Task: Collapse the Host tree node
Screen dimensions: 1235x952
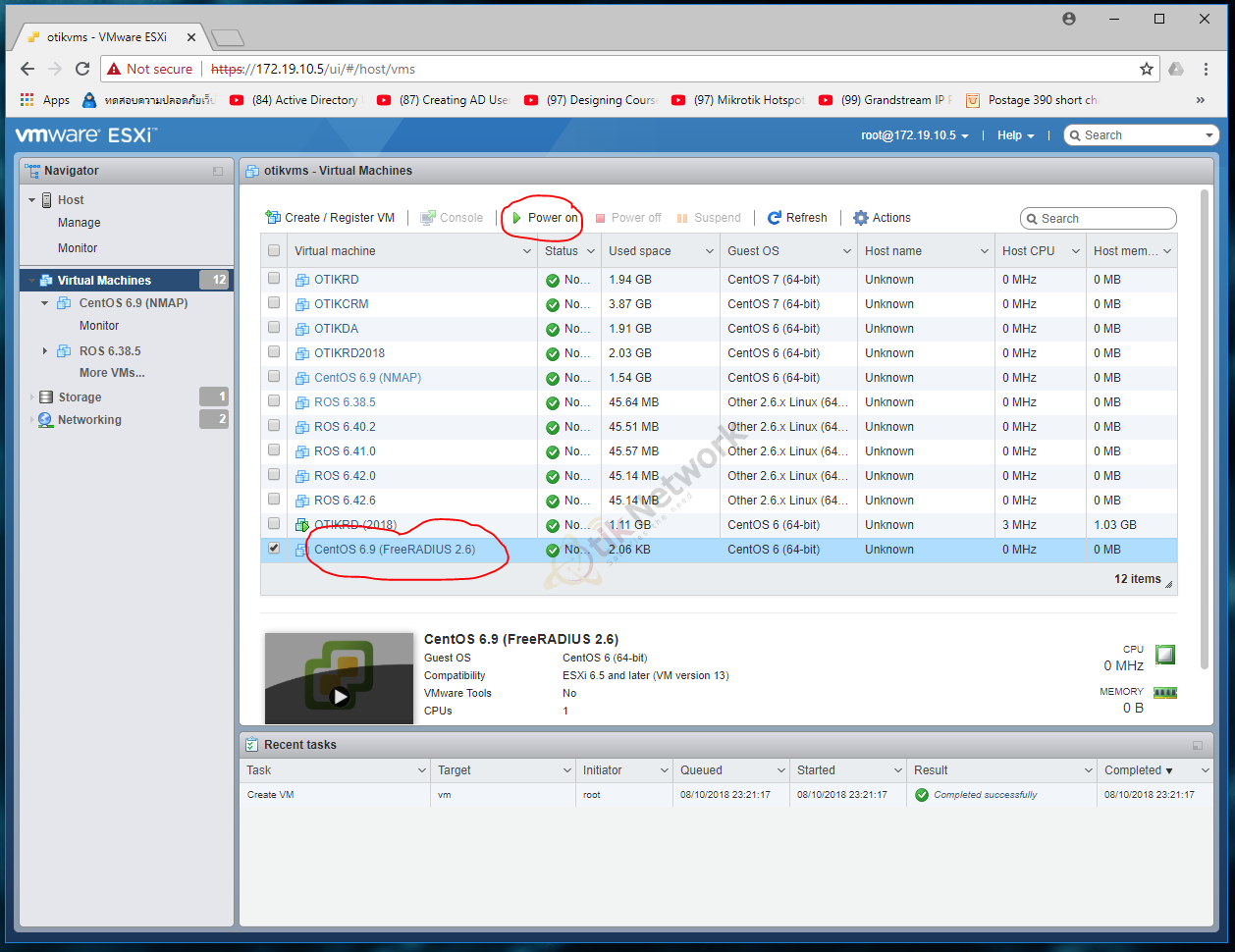Action: pos(31,200)
